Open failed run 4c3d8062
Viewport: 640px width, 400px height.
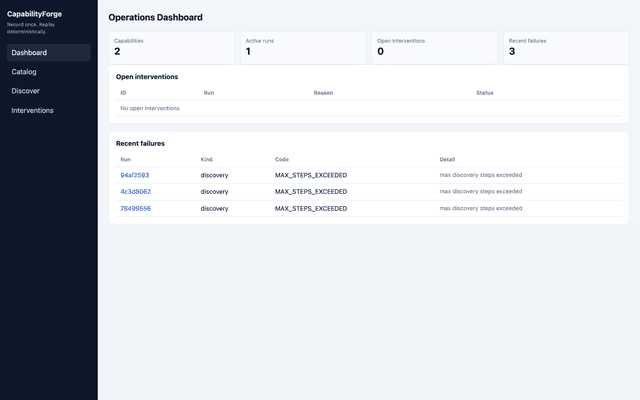(x=136, y=191)
